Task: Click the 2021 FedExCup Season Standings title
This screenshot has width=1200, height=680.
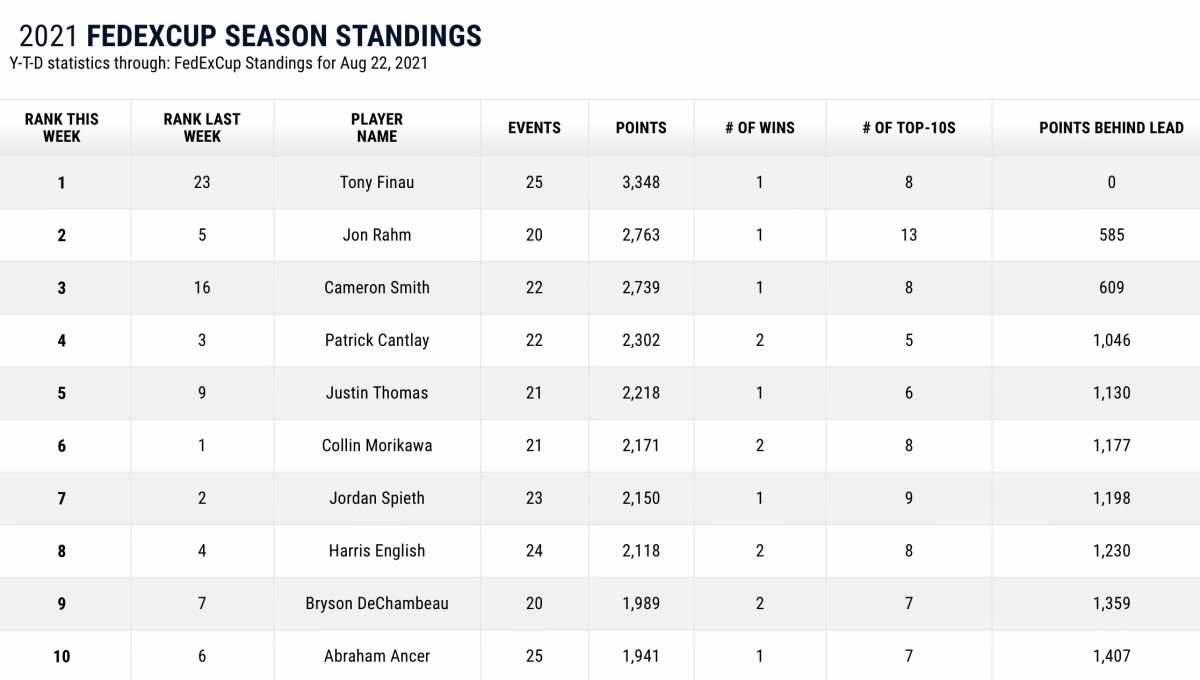Action: [x=250, y=37]
